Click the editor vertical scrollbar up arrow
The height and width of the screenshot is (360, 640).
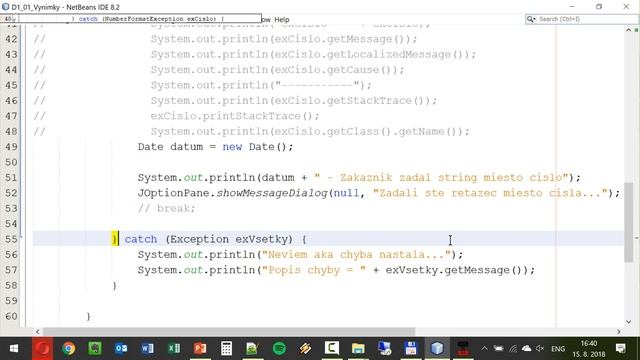[x=628, y=30]
